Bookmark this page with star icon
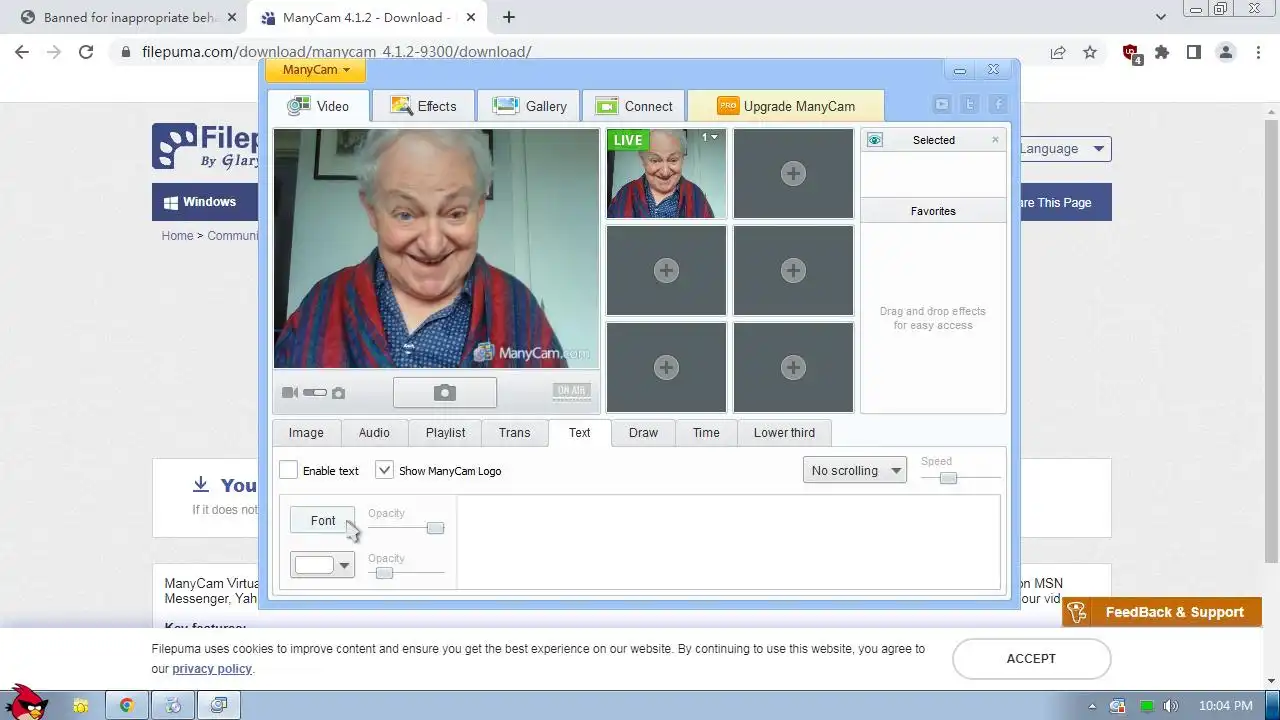 (1090, 52)
